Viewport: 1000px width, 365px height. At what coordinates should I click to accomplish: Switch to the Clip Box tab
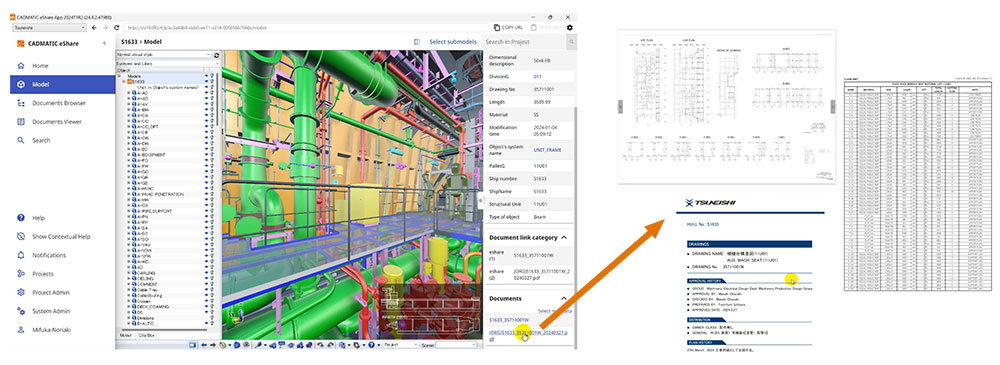tap(147, 335)
